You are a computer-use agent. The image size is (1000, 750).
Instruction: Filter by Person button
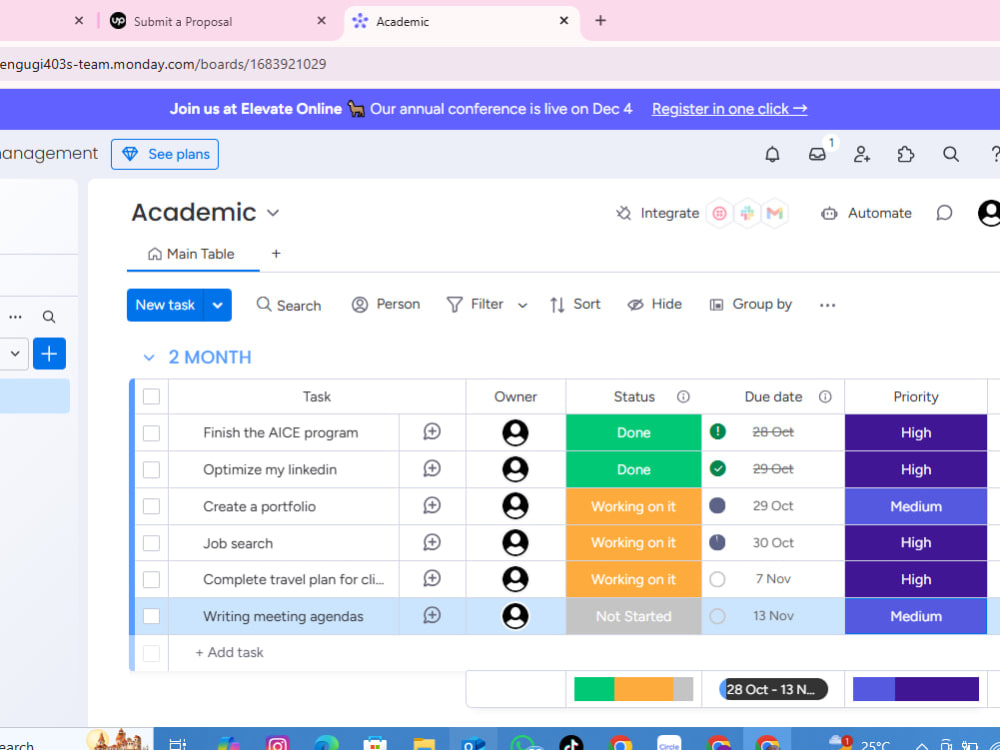click(x=386, y=304)
